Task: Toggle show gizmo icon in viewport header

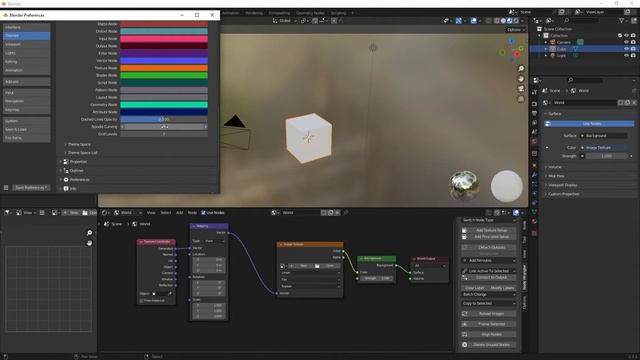Action: (x=459, y=21)
